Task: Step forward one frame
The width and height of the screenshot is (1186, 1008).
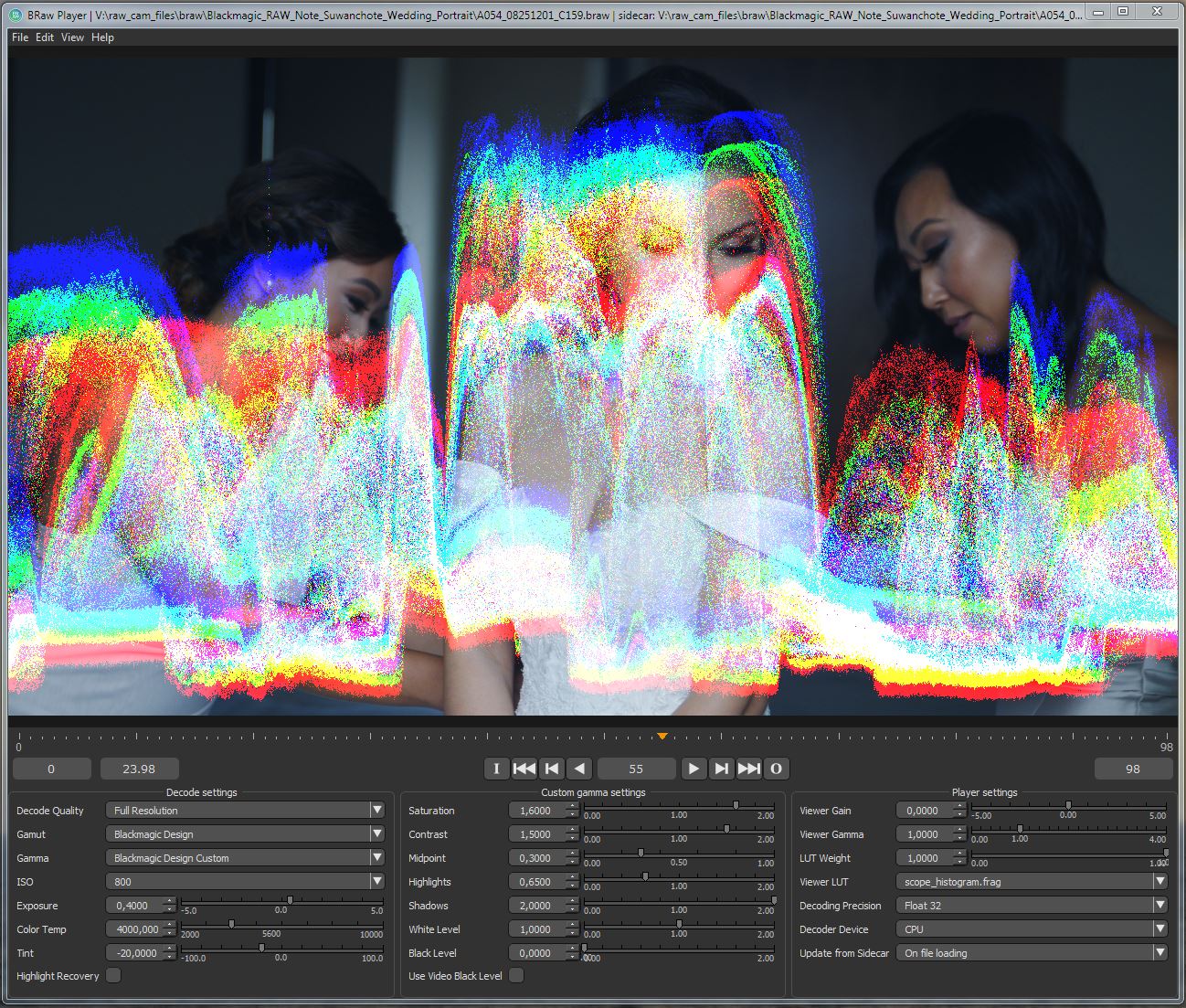Action: (x=721, y=769)
